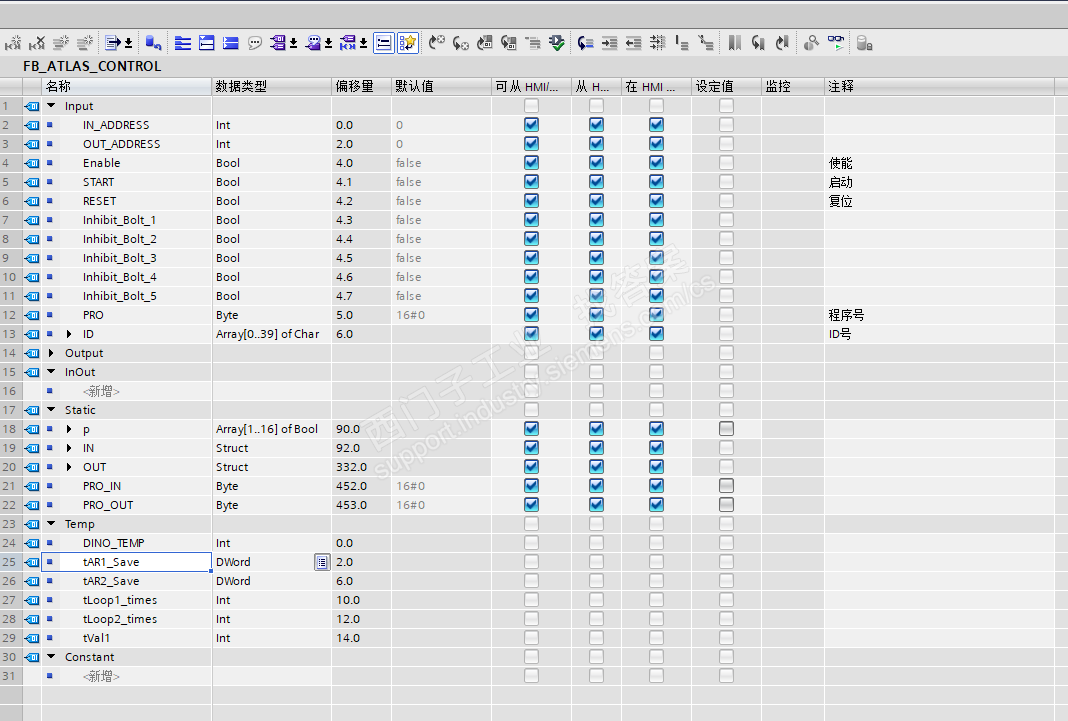
Task: Click <新增> under InOut to add parameter
Action: pos(101,391)
